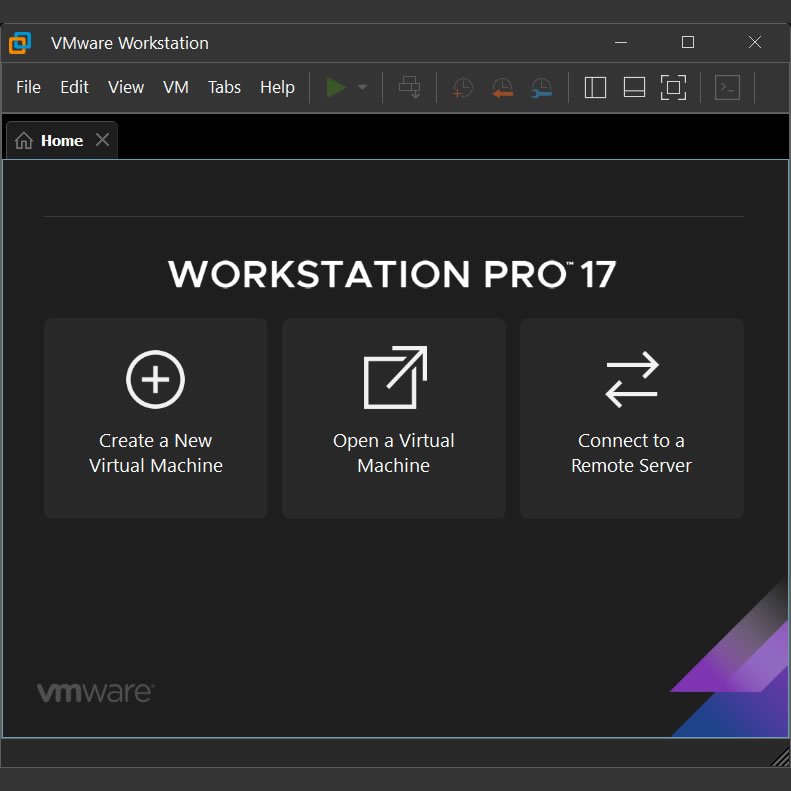791x791 pixels.
Task: Open the View menu
Action: tap(126, 87)
